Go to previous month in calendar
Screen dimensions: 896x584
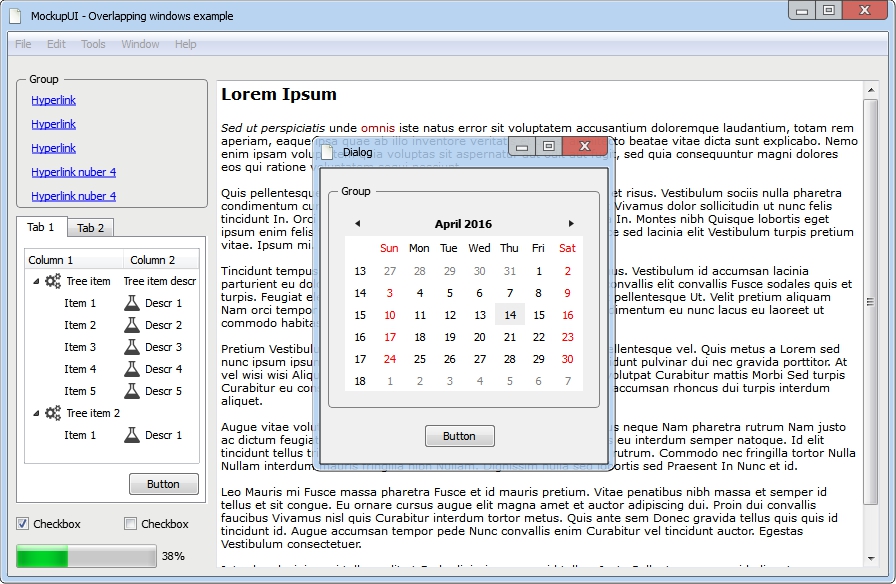[x=358, y=224]
